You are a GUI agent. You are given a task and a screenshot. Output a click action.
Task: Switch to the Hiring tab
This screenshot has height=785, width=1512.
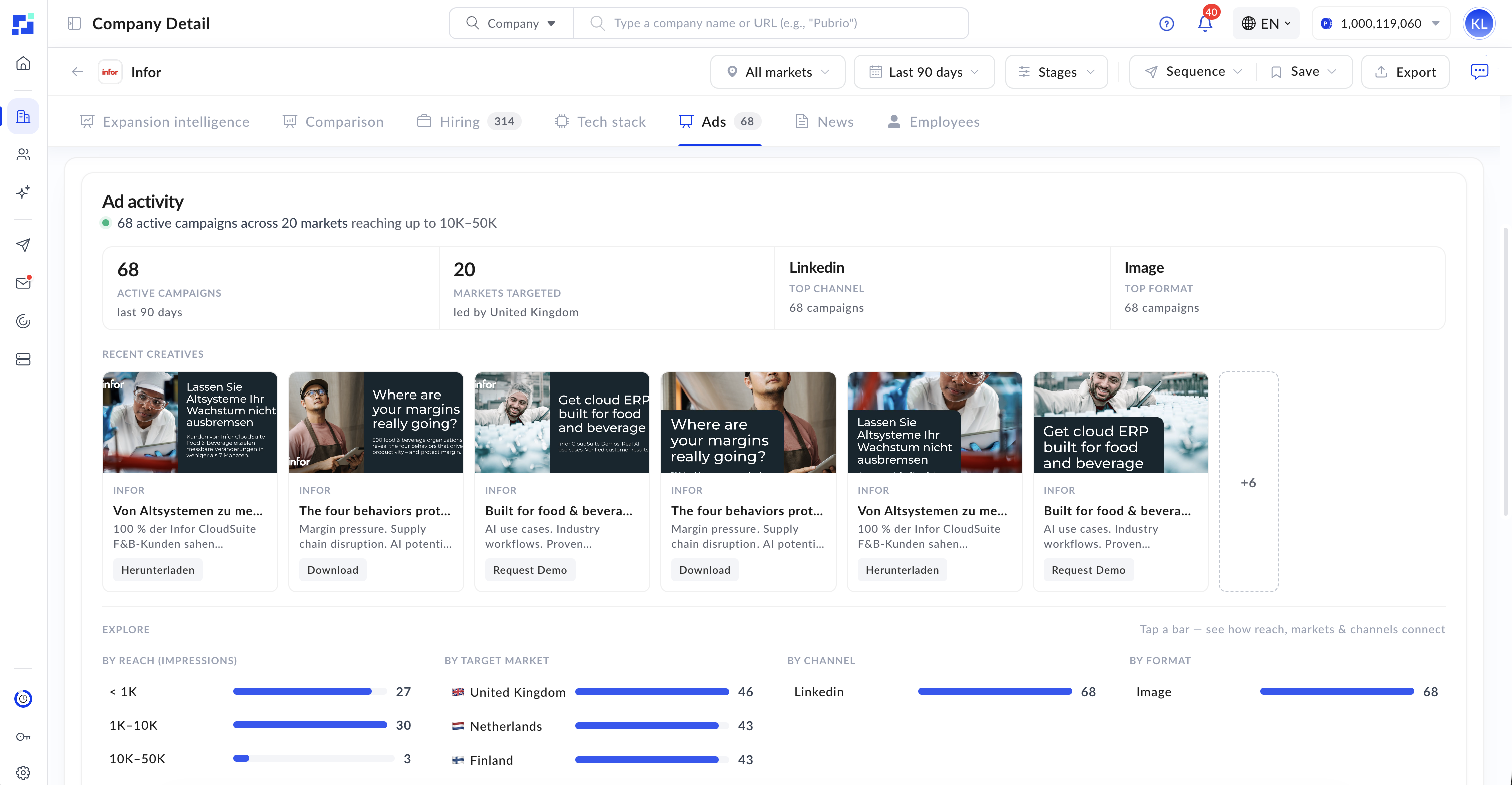point(468,122)
